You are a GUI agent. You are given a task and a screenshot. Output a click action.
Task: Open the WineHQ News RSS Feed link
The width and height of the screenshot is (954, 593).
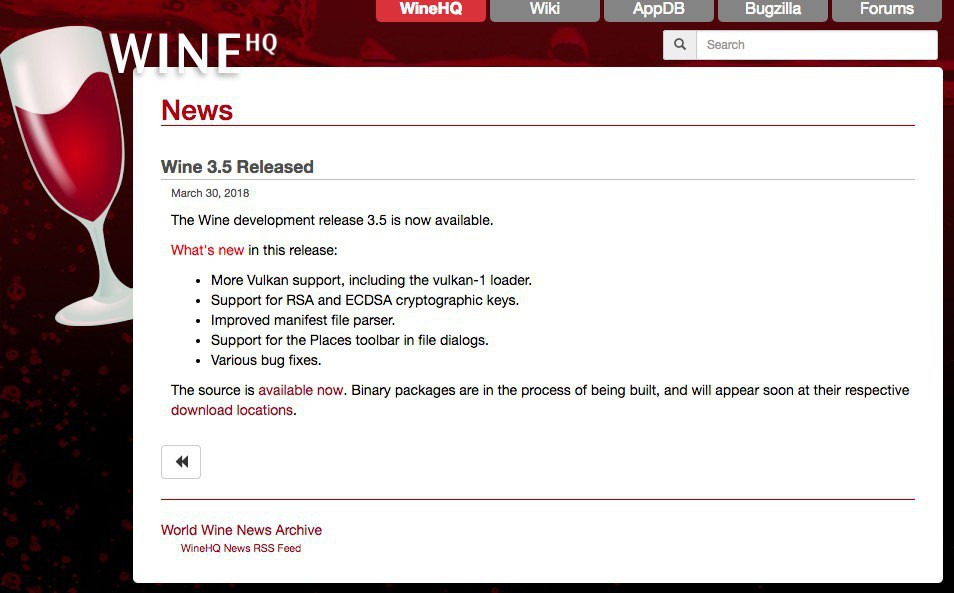(241, 548)
